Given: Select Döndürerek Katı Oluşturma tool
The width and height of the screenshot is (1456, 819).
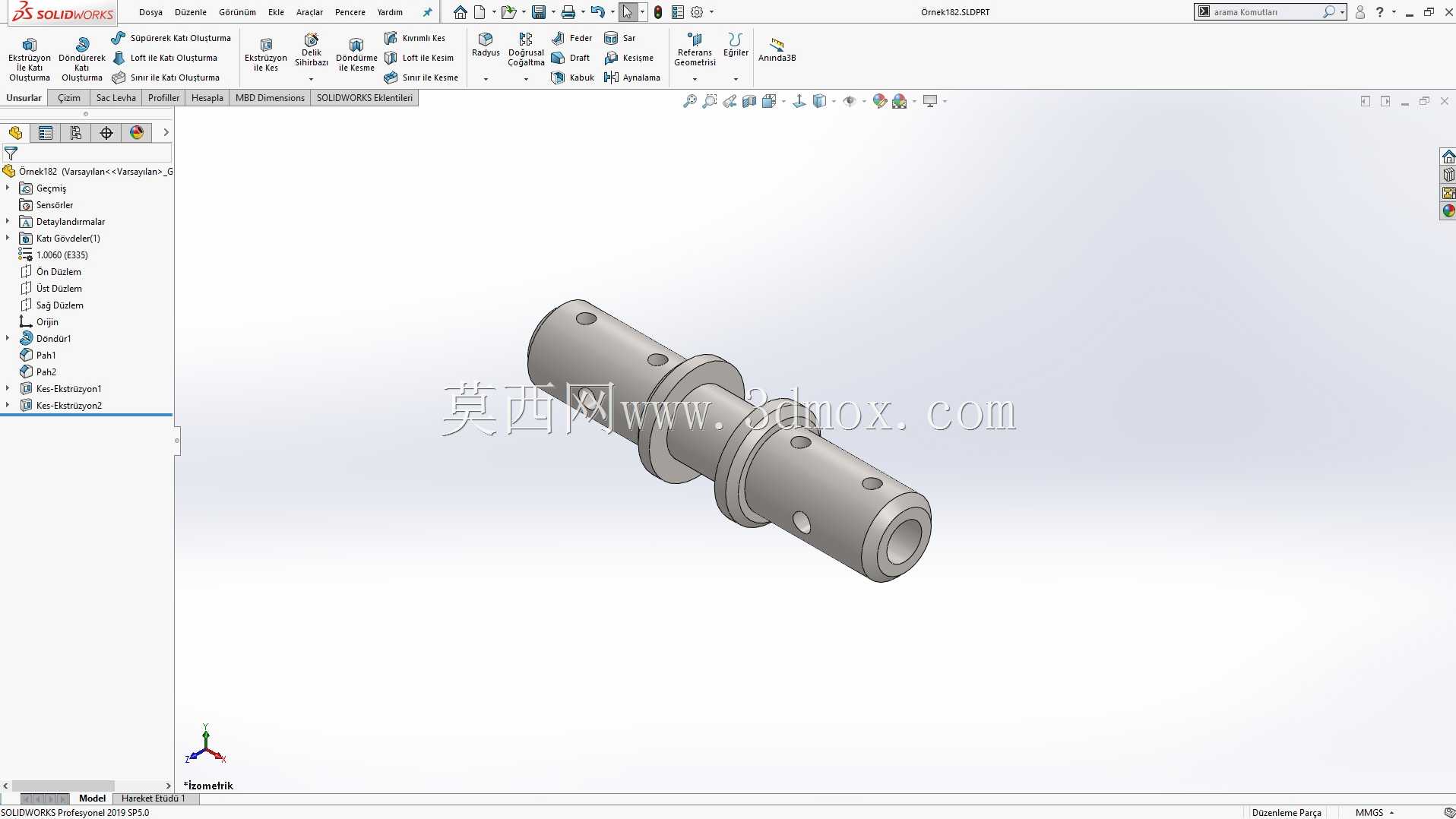Looking at the screenshot, I should point(82,59).
